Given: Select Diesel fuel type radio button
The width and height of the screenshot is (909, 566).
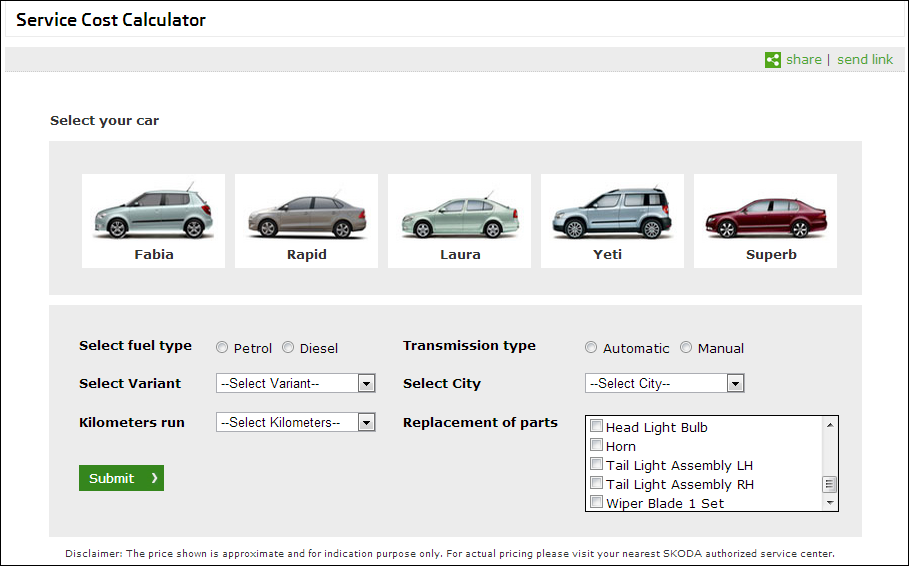Looking at the screenshot, I should click(x=288, y=347).
